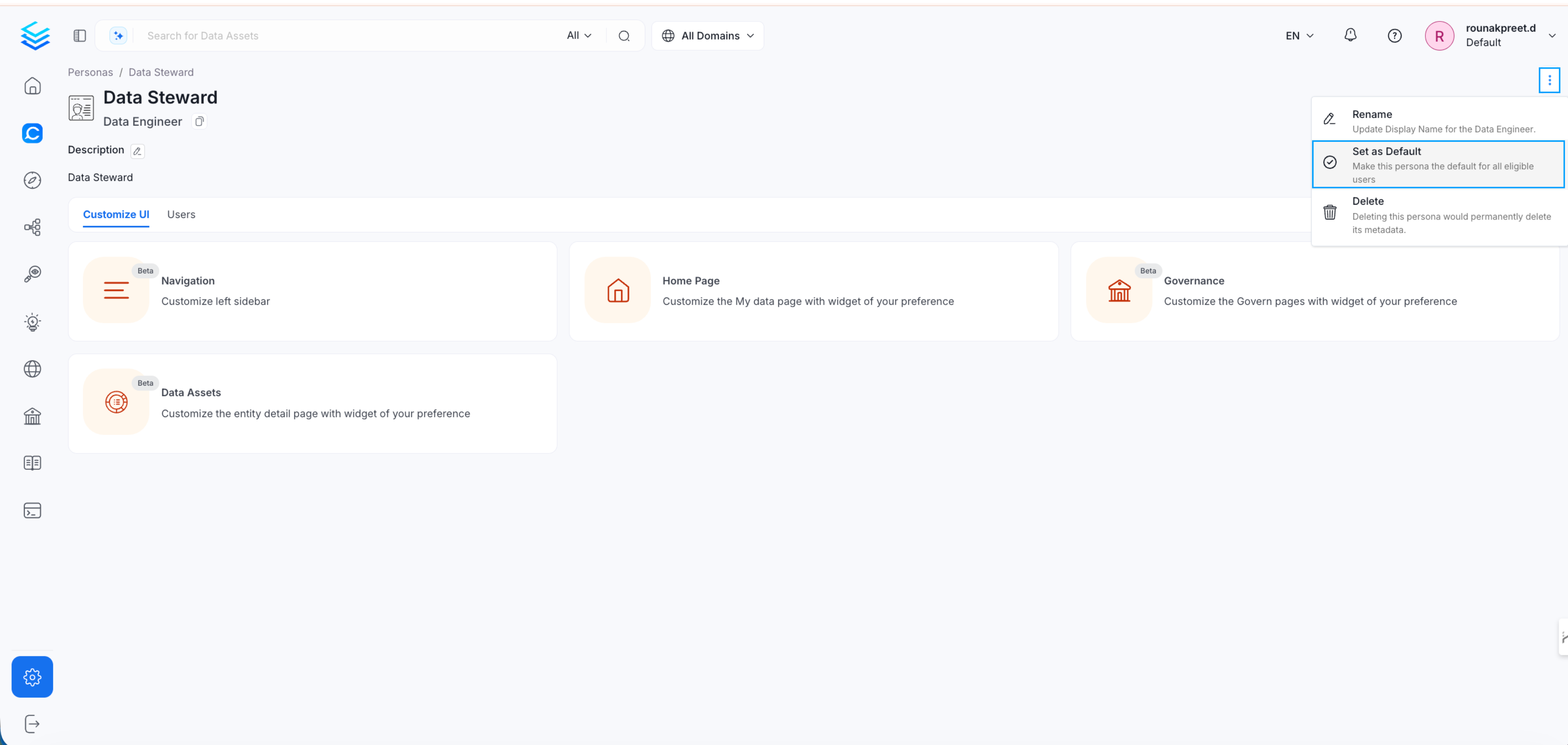This screenshot has height=745, width=1568.
Task: Switch to the Users tab
Action: tap(181, 214)
